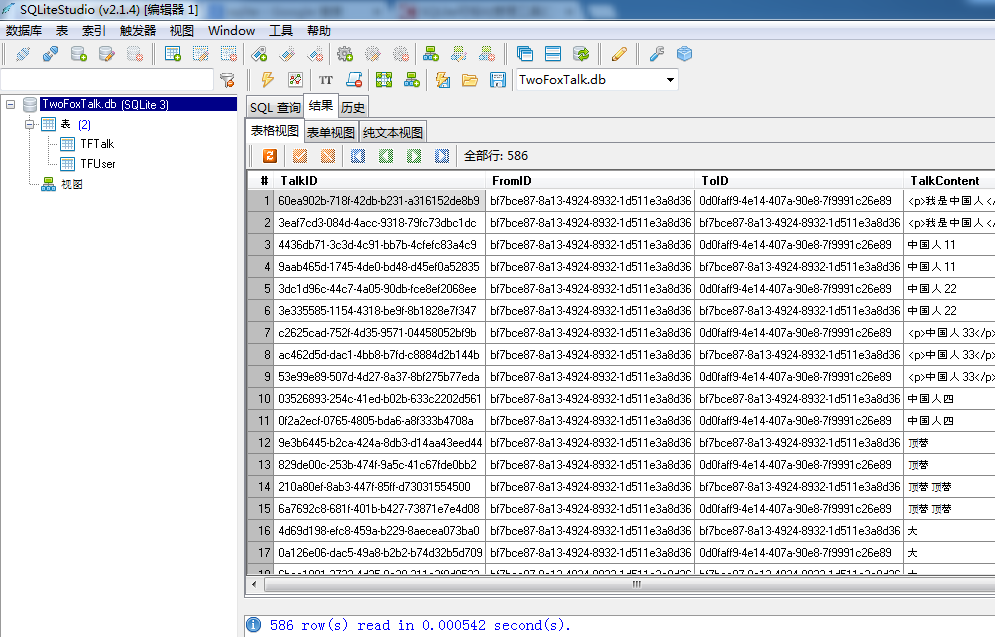Click the Rollback changes X icon

pyautogui.click(x=328, y=156)
